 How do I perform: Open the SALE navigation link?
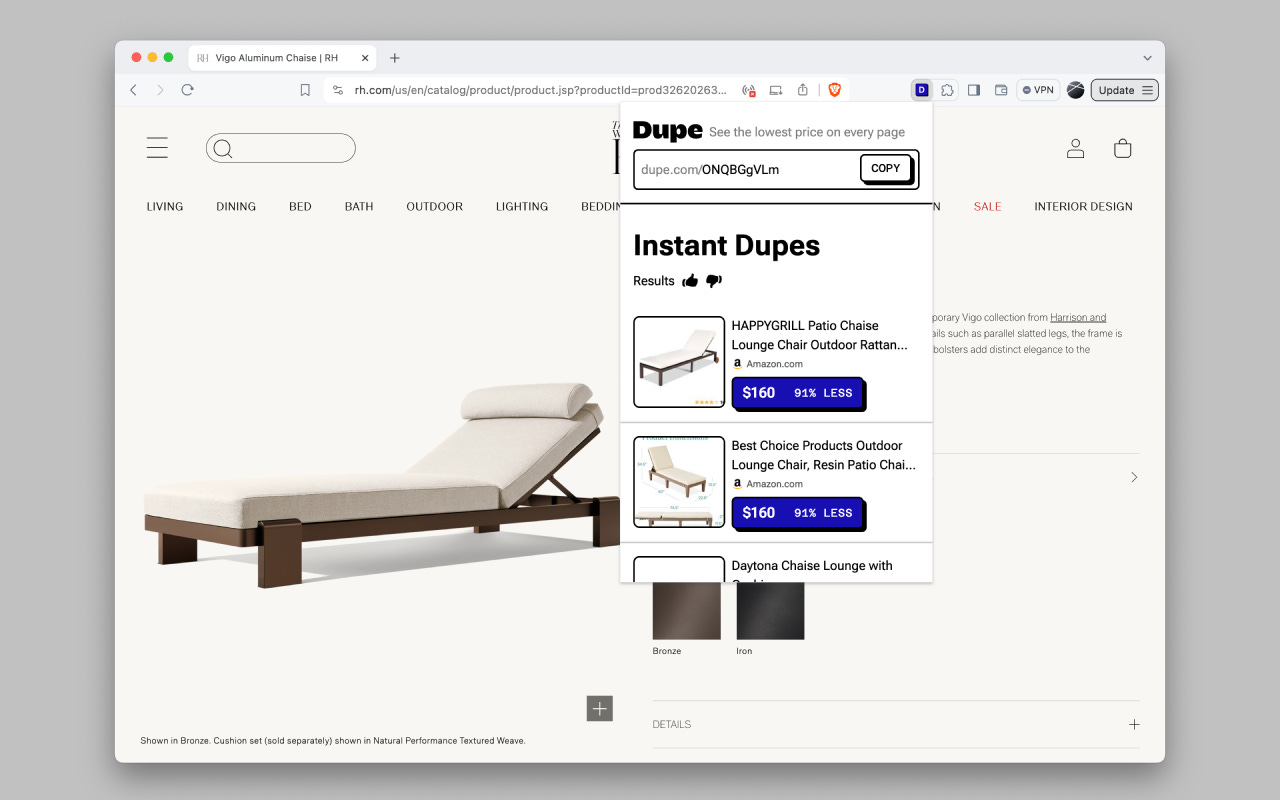click(x=987, y=207)
